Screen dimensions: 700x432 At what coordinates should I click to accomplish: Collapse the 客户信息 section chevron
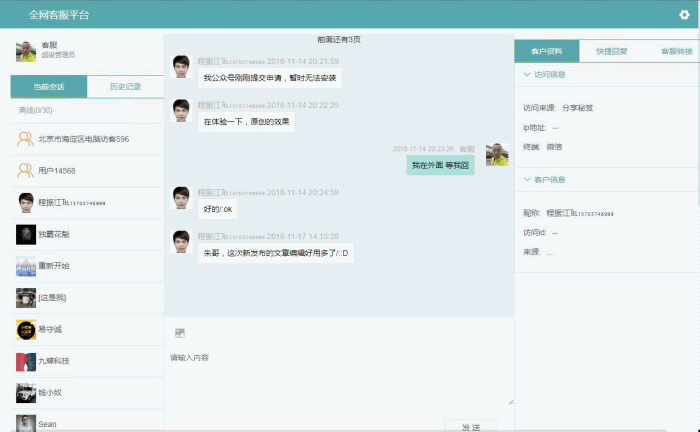[x=527, y=179]
